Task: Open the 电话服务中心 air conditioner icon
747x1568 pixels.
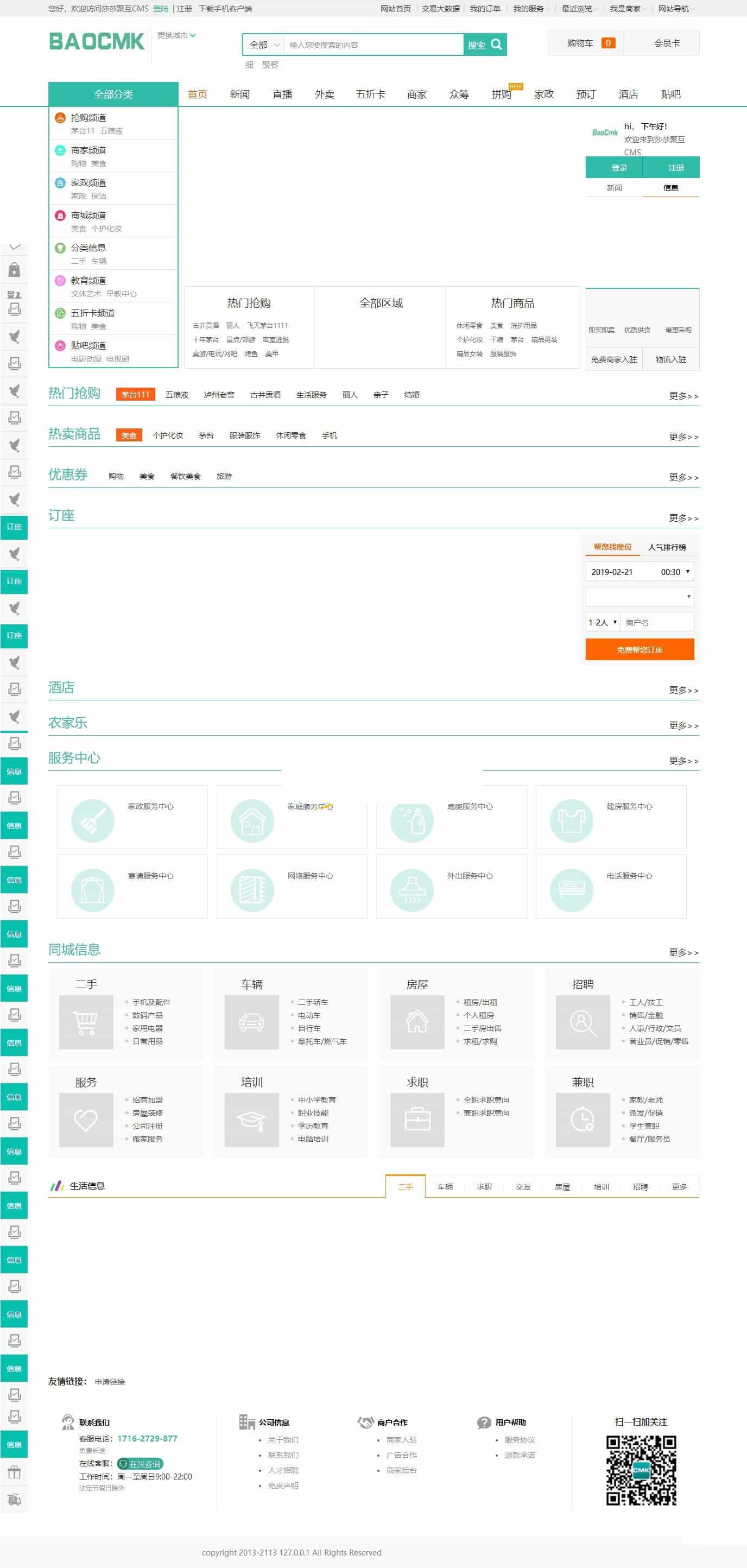Action: coord(571,890)
